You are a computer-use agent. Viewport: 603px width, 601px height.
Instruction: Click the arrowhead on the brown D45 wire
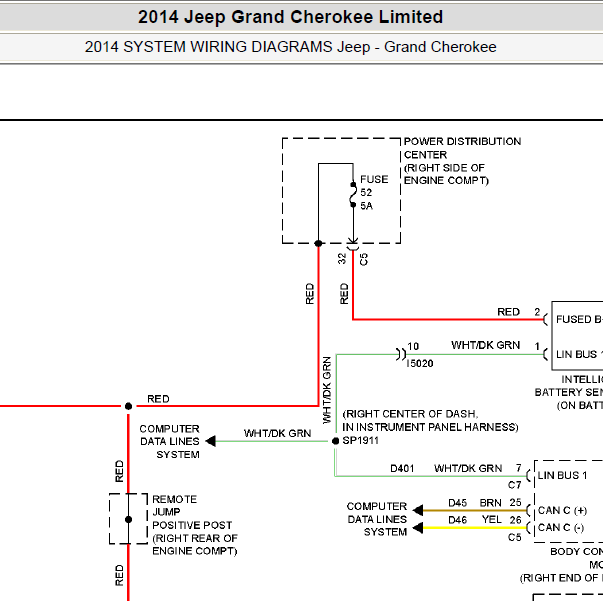coord(418,510)
